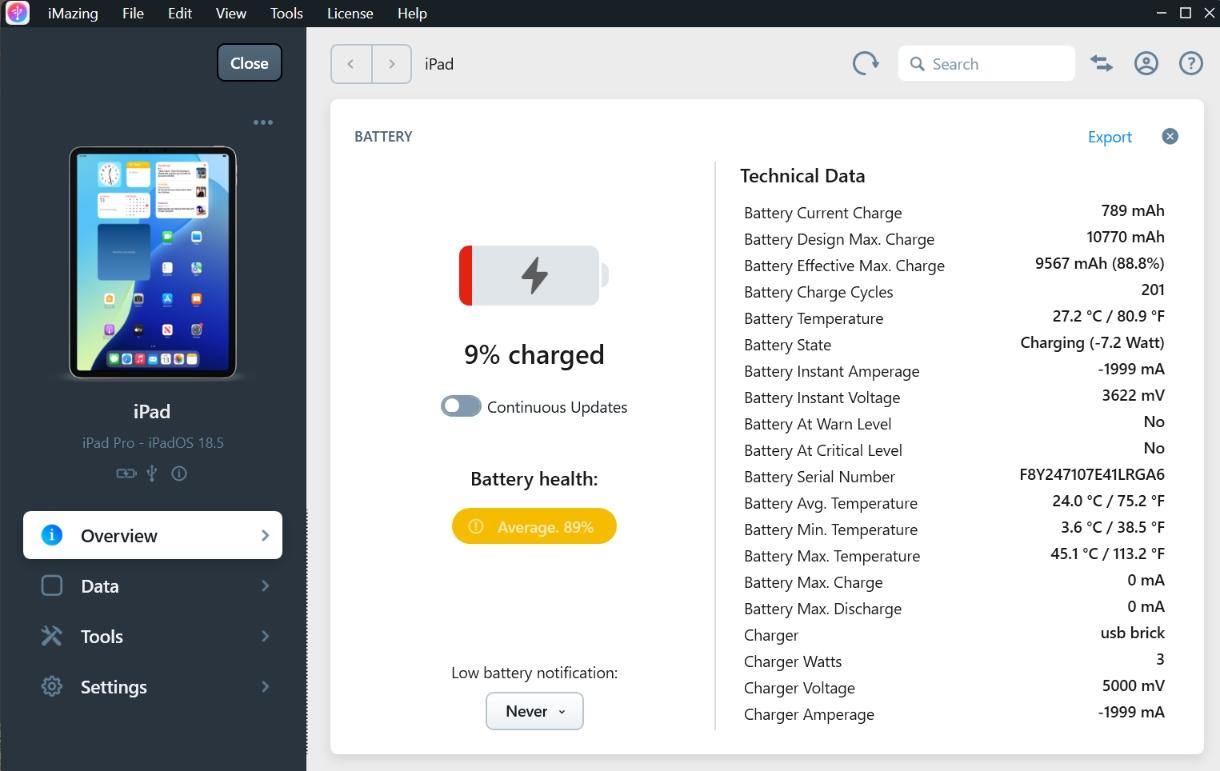1220x771 pixels.
Task: Click the iMazing app logo icon
Action: 17,13
